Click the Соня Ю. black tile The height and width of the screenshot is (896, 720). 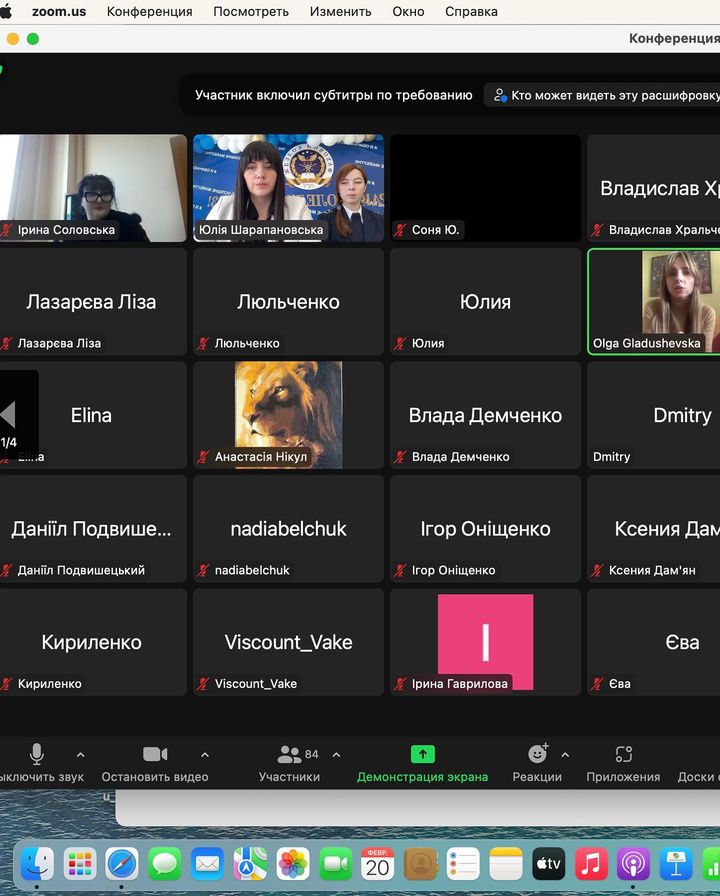click(x=486, y=188)
